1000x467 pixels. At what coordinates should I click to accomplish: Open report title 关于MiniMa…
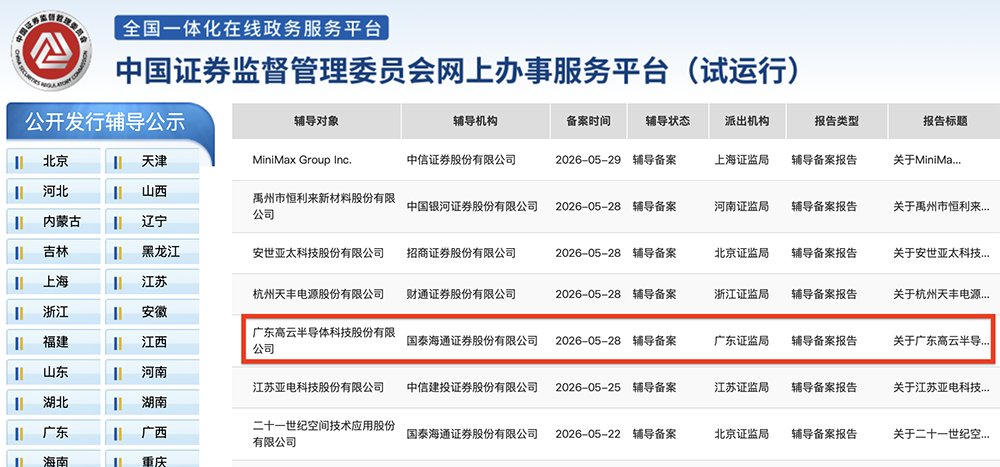927,160
